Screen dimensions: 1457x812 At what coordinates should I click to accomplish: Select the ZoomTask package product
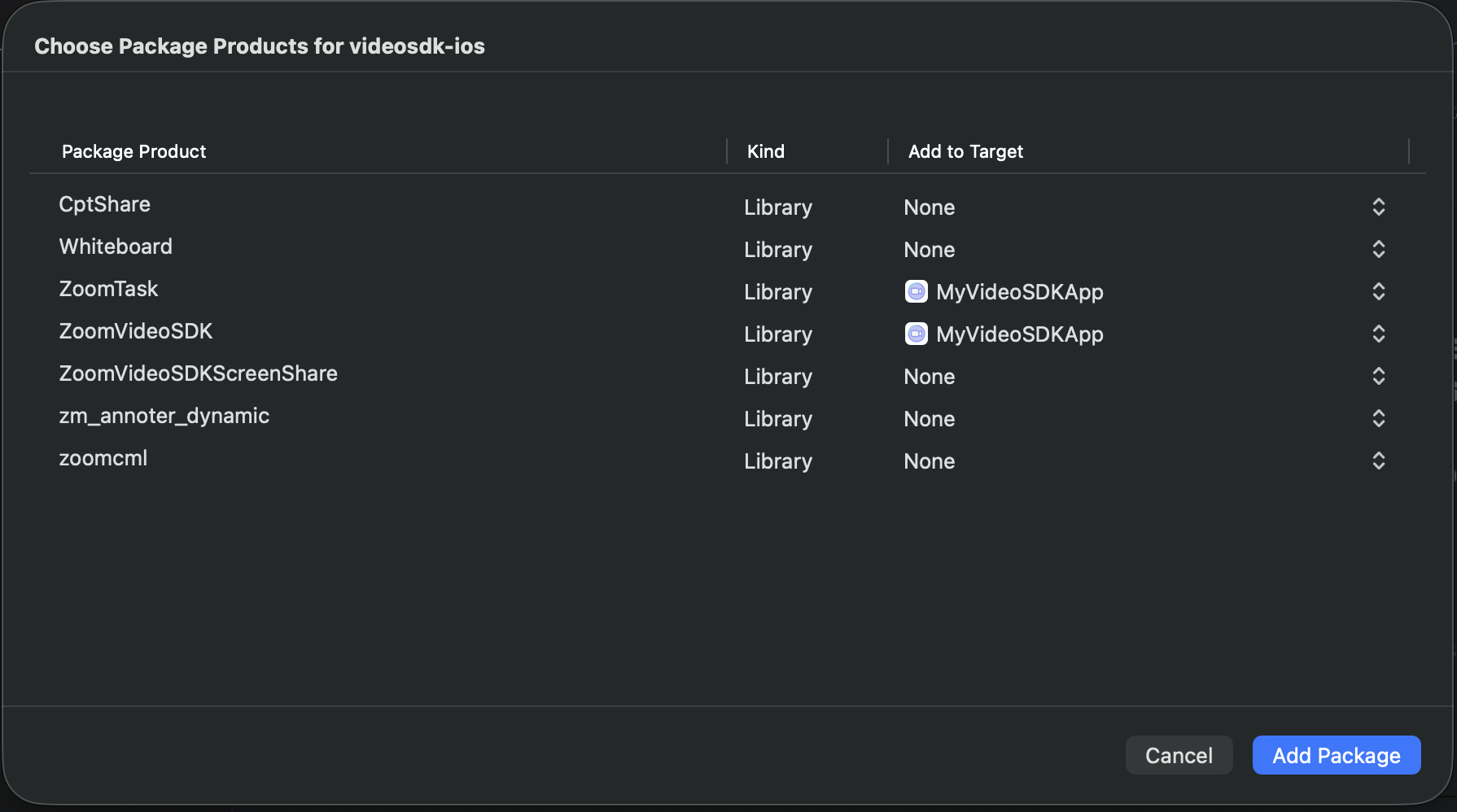pyautogui.click(x=108, y=289)
